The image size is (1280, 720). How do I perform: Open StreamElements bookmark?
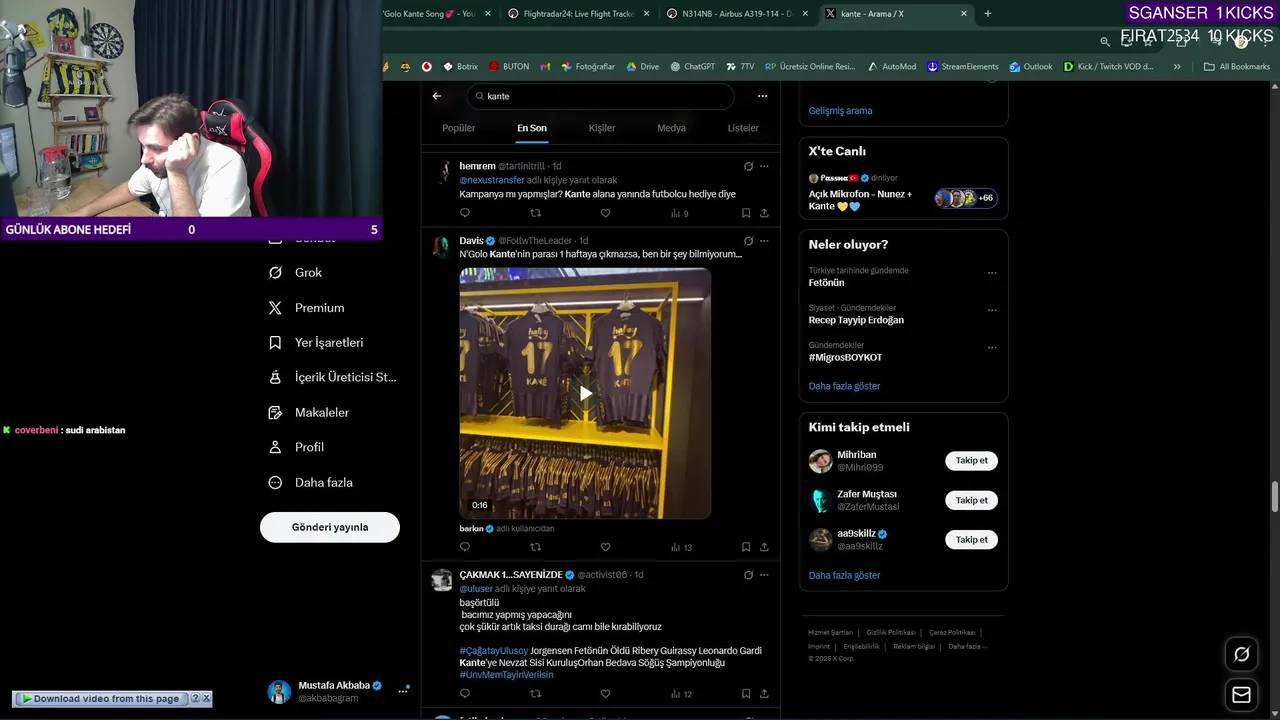(962, 67)
